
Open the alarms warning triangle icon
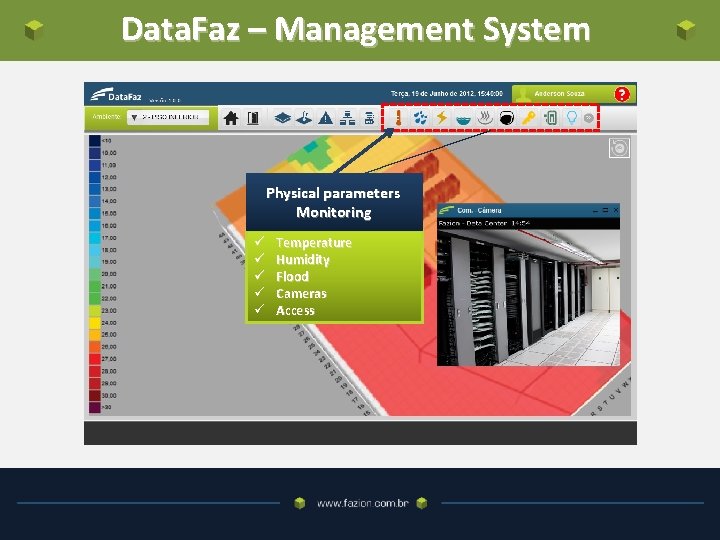coord(326,118)
